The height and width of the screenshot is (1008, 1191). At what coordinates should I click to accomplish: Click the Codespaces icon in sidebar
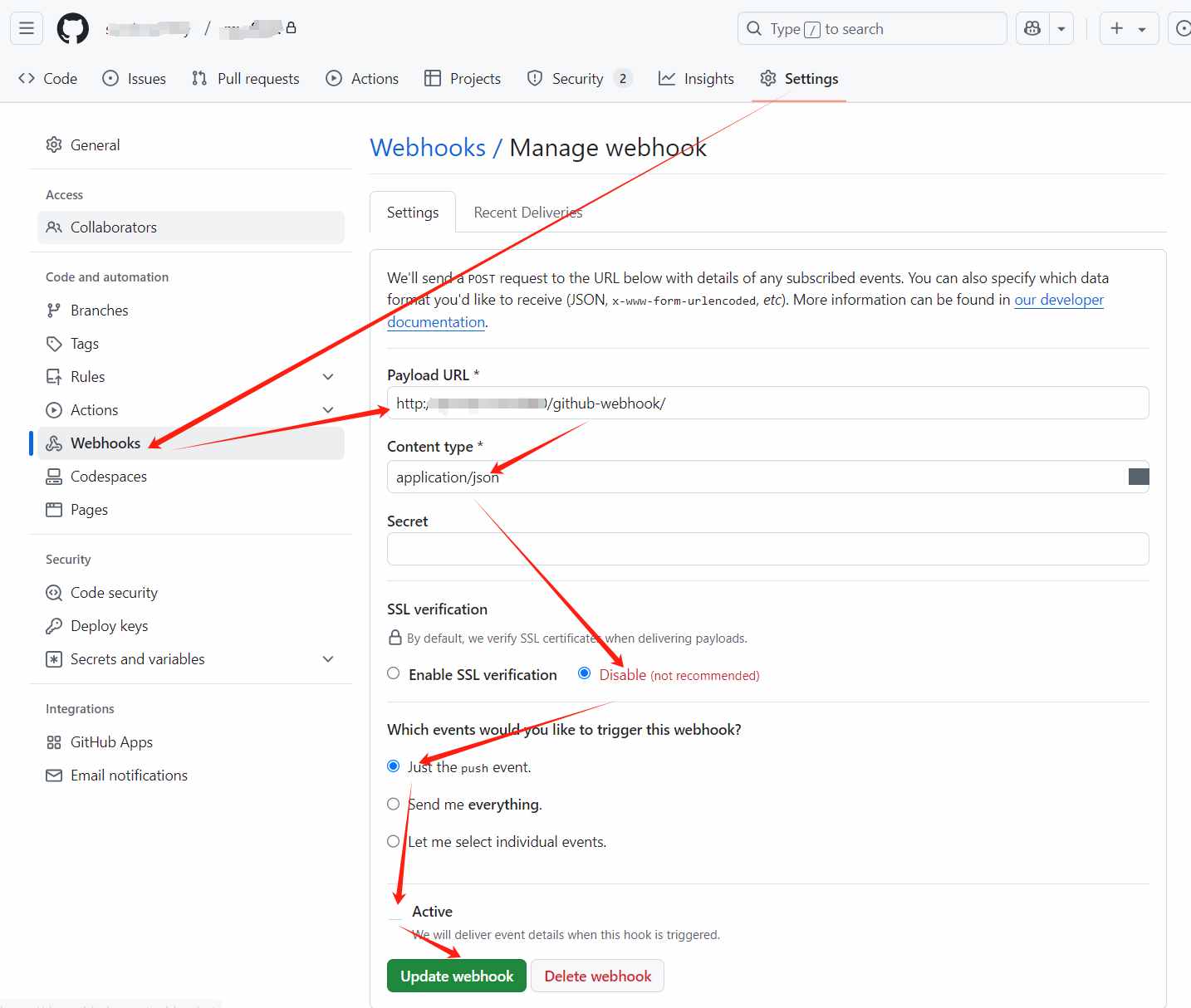coord(54,477)
